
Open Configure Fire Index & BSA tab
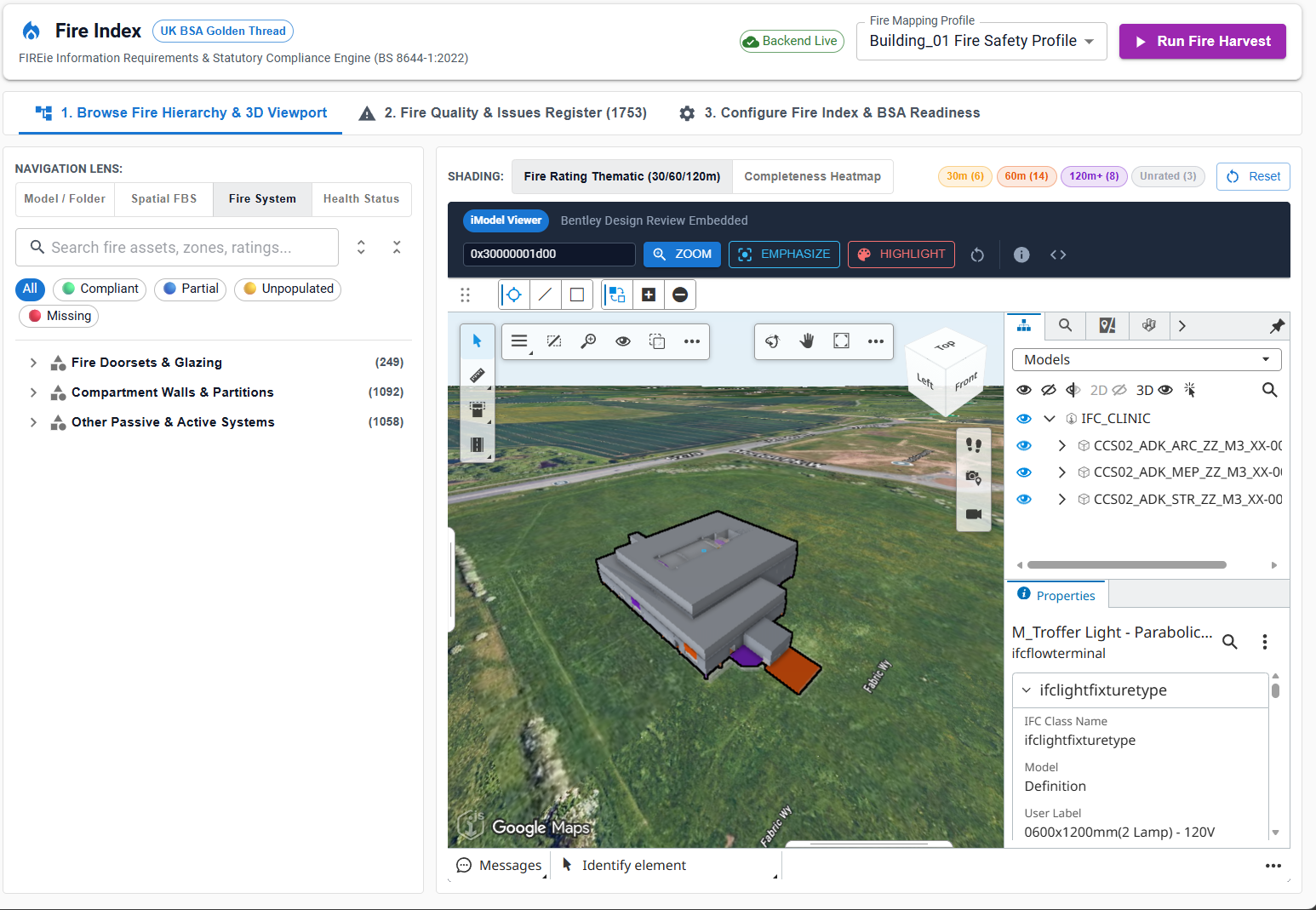[x=830, y=113]
